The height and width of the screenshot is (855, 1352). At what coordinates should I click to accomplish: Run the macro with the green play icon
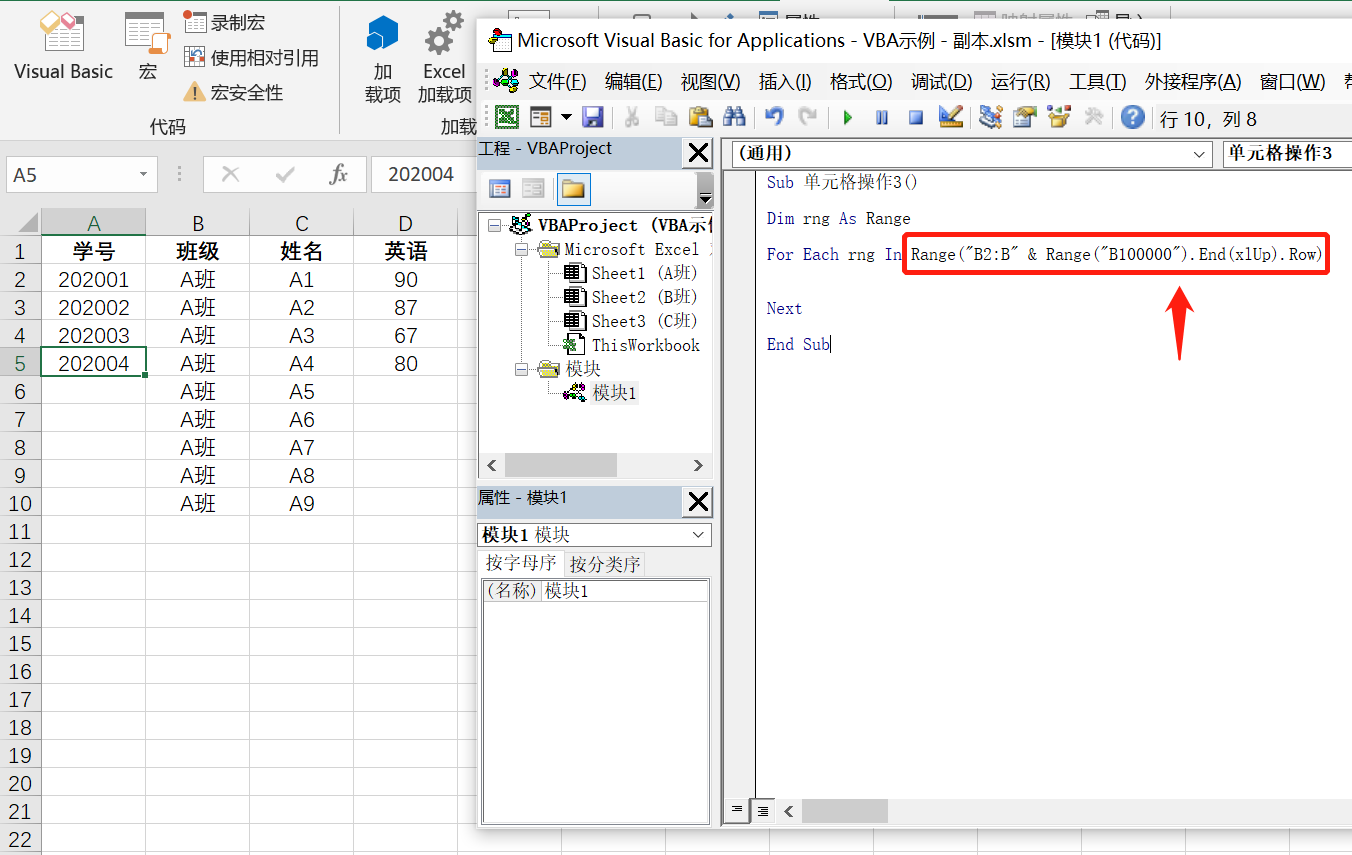[x=848, y=117]
